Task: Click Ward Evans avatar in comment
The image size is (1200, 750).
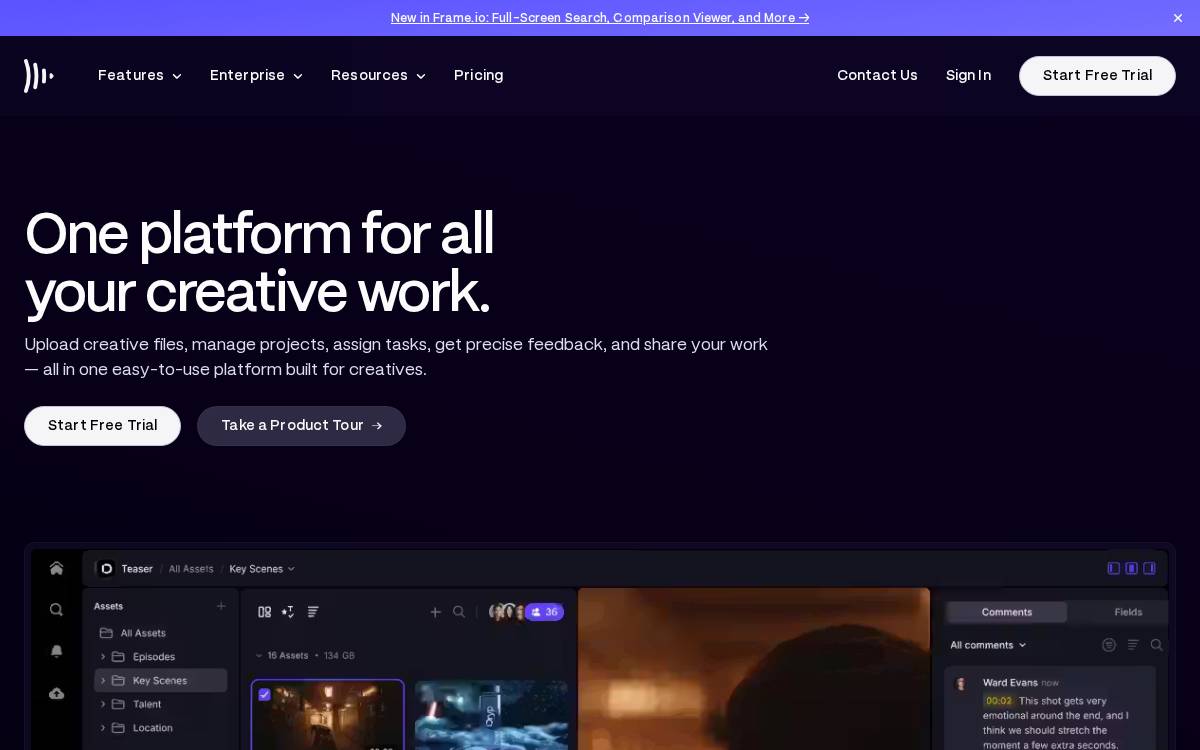Action: (x=962, y=684)
